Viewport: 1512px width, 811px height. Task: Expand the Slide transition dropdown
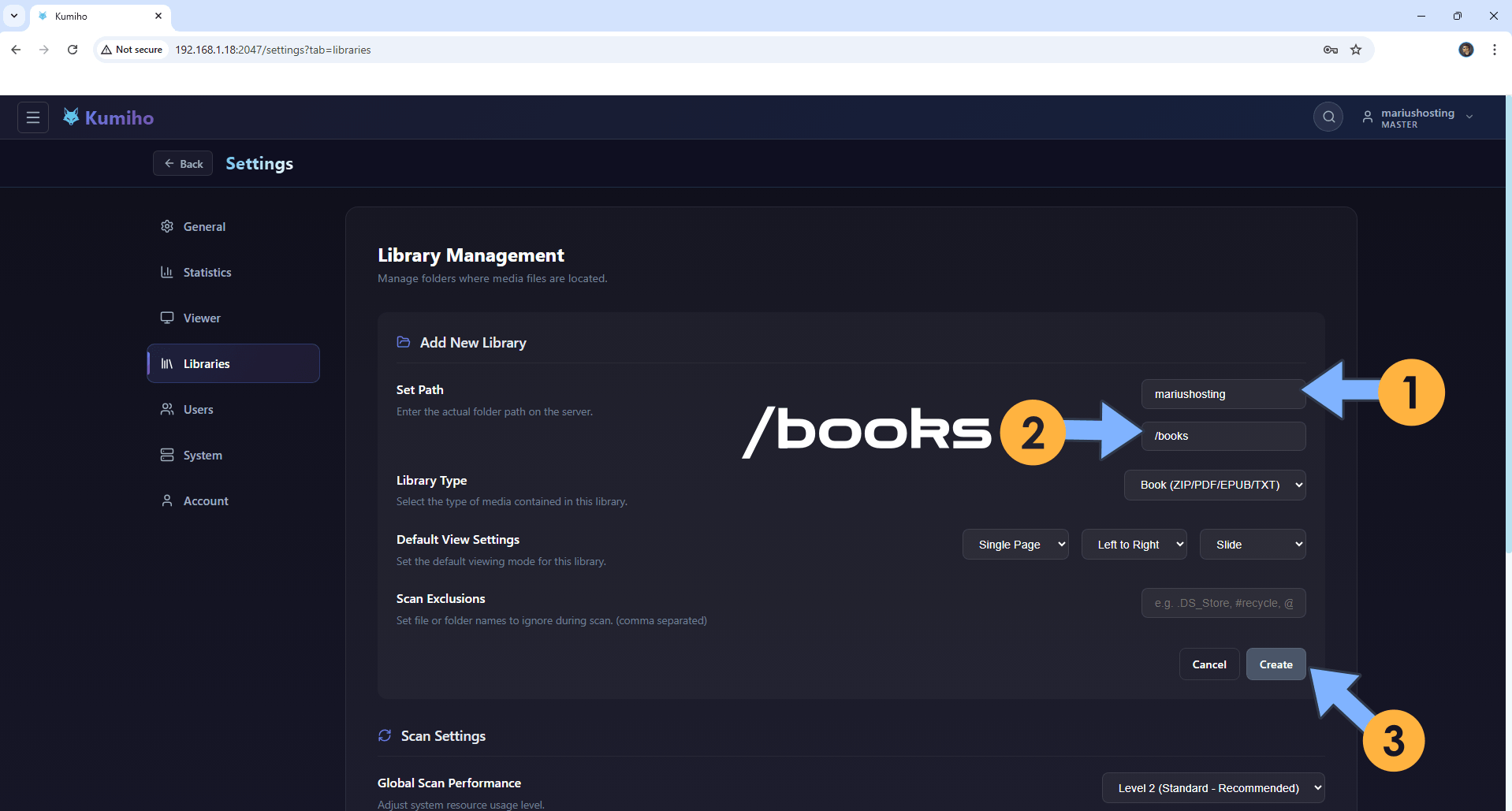click(1252, 545)
